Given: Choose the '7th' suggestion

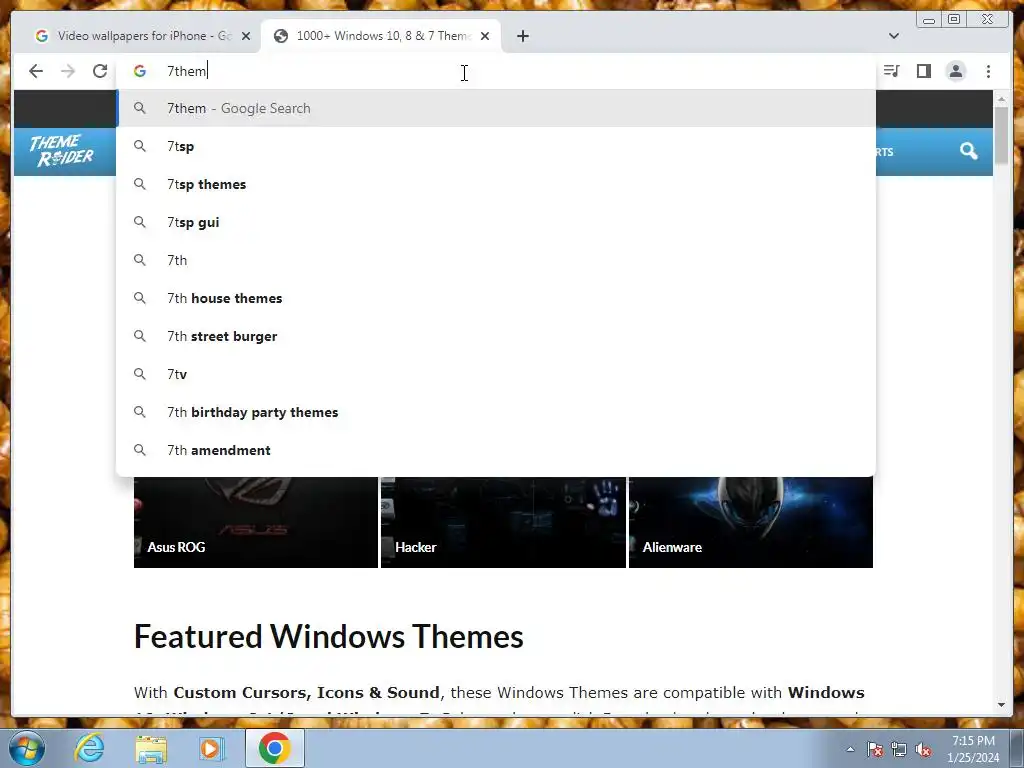Looking at the screenshot, I should 496,260.
